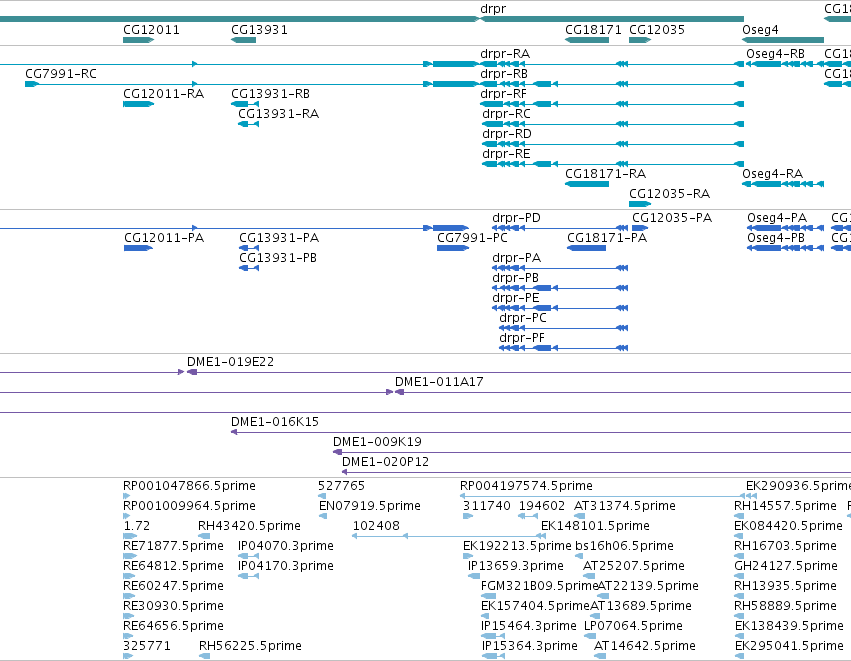Open the drpr-RD transcript label

tap(507, 134)
